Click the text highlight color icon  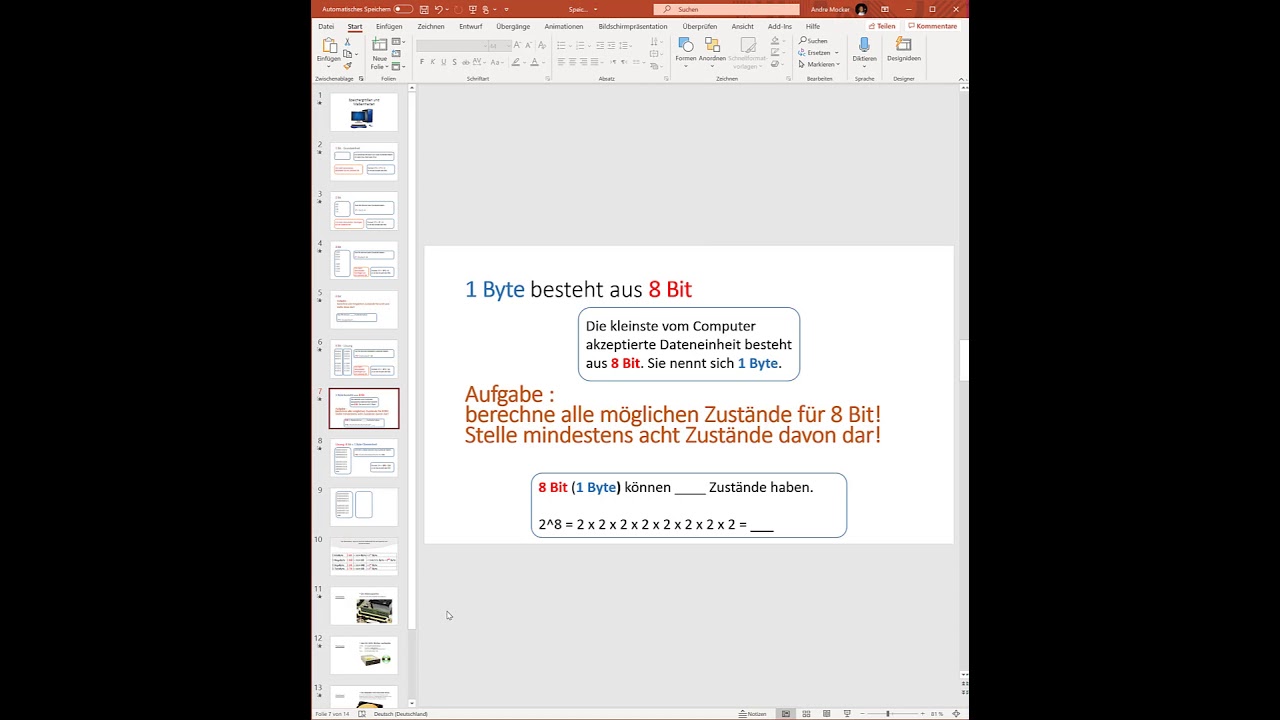[518, 62]
